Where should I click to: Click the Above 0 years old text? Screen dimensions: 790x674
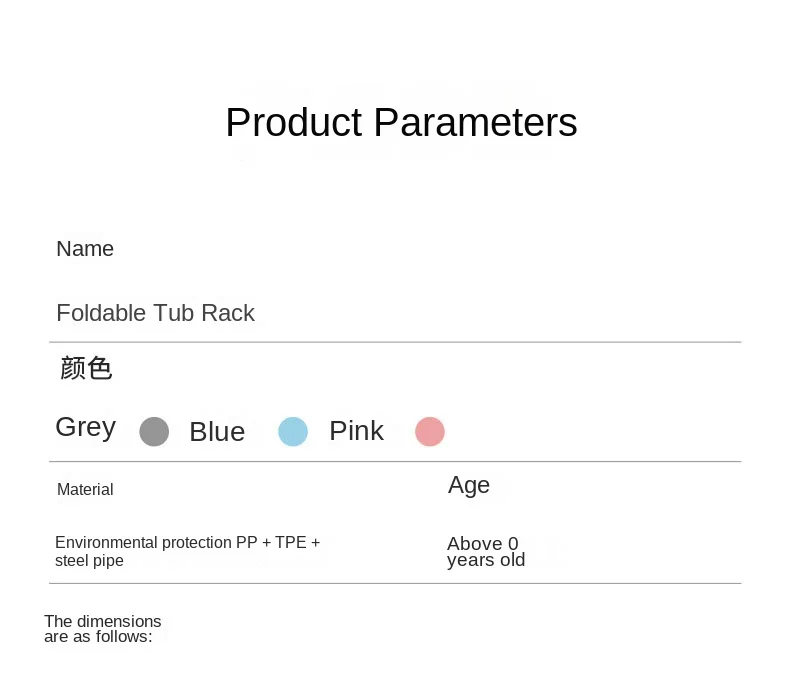pos(486,552)
